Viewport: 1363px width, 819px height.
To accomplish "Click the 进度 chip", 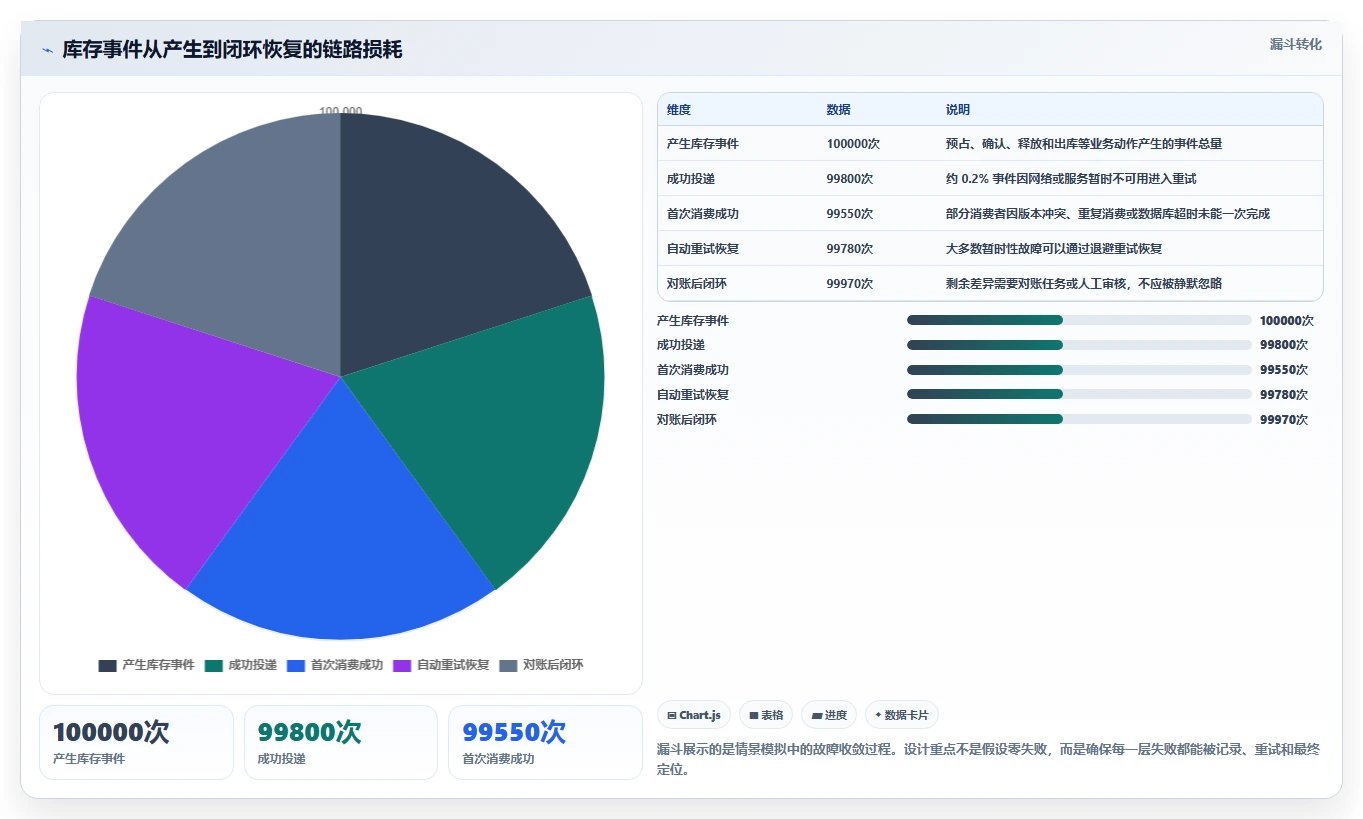I will (829, 715).
